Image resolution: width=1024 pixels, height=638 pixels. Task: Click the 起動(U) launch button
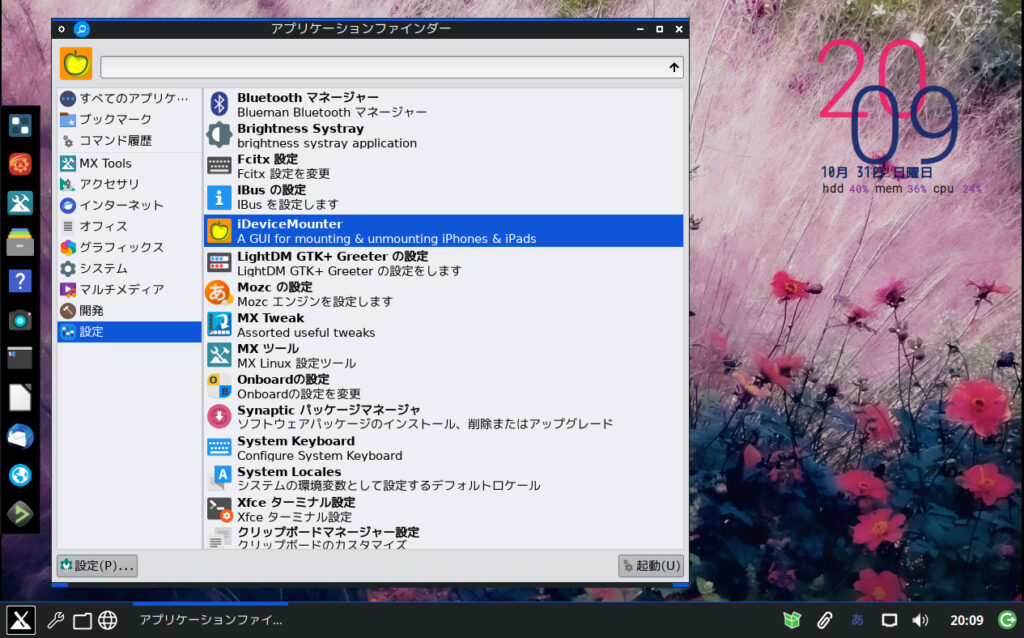click(x=651, y=565)
